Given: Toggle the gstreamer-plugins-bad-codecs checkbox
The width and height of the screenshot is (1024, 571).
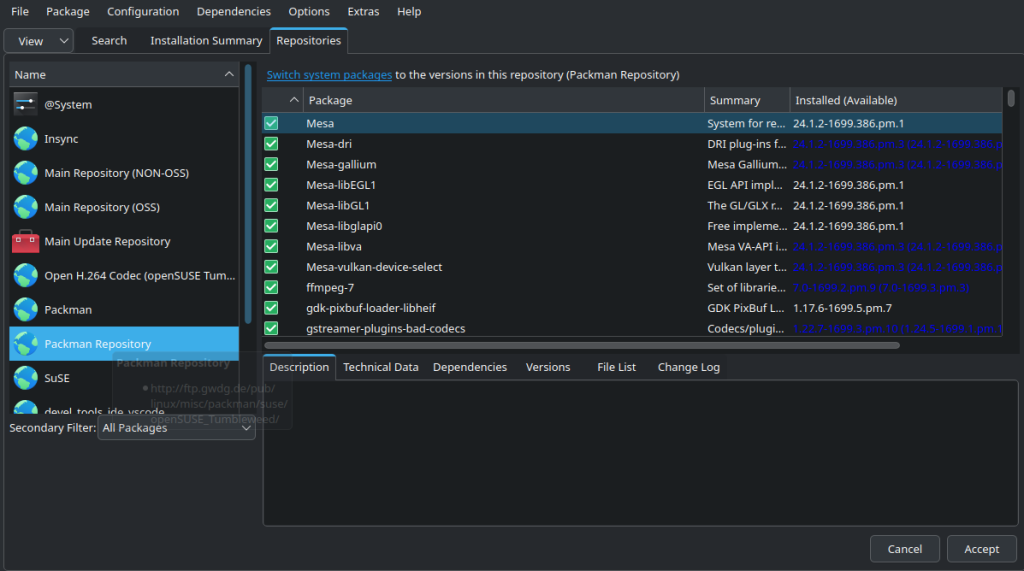Looking at the screenshot, I should [271, 328].
